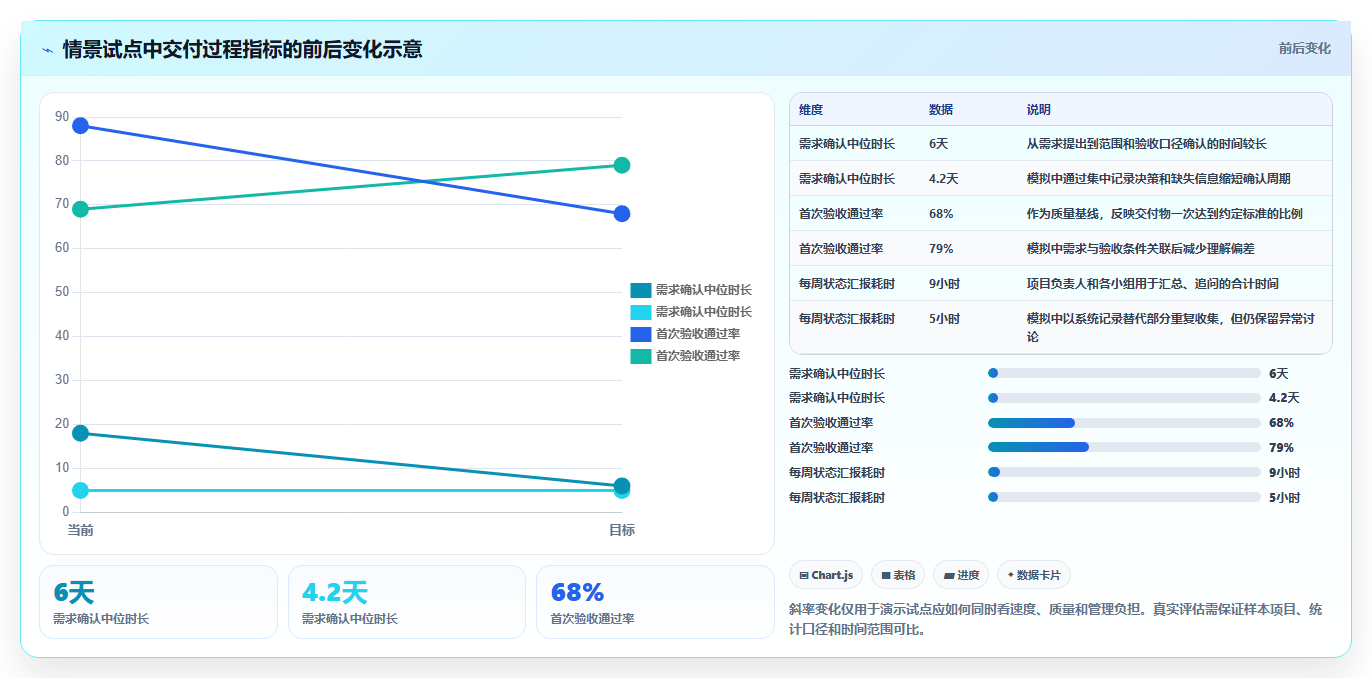Click the progress bar labeled 4.2天
1372x678 pixels.
point(1124,398)
